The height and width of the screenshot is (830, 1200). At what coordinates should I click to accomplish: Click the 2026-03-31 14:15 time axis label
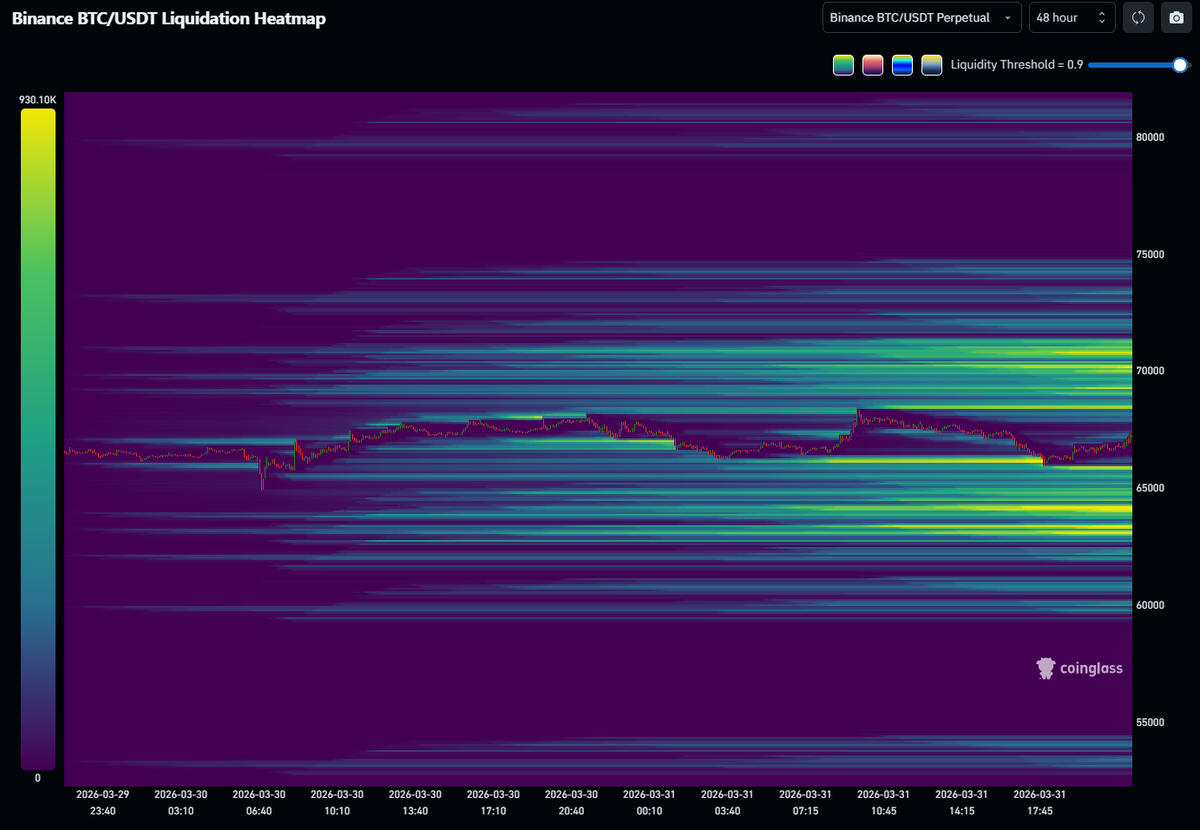coord(962,803)
